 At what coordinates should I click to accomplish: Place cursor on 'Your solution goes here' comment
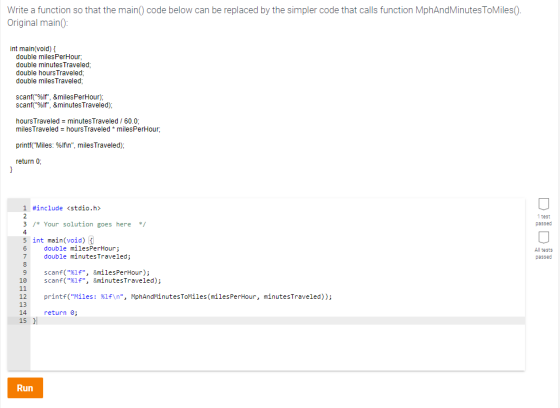tap(89, 224)
